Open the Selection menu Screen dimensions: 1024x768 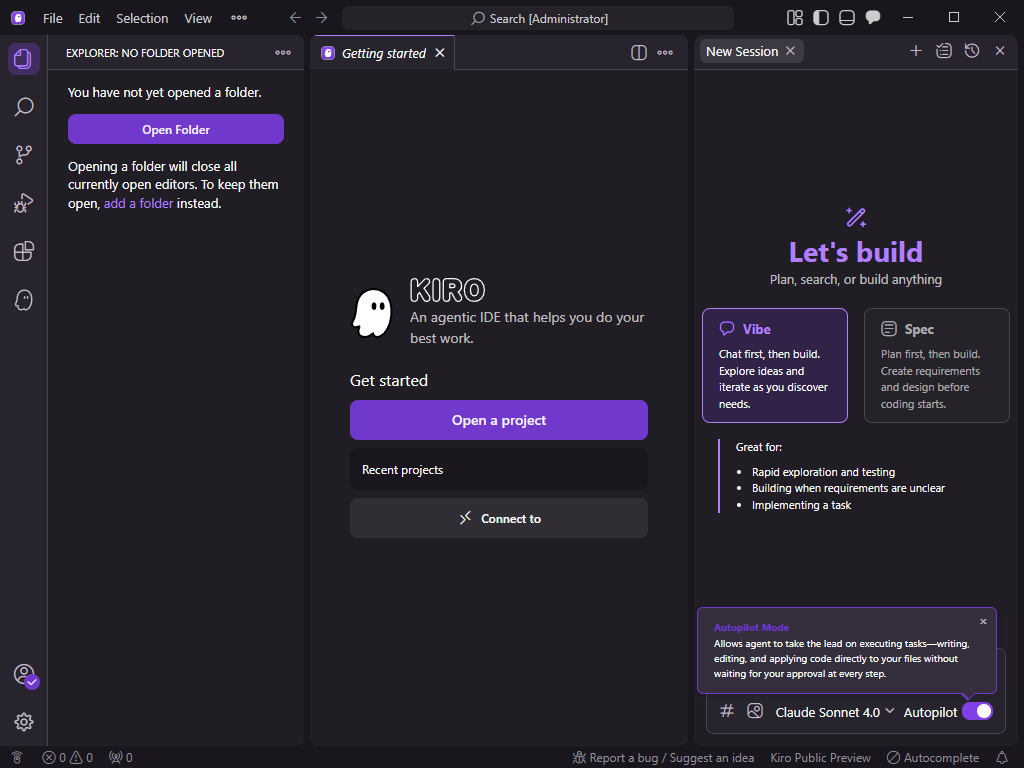point(142,18)
